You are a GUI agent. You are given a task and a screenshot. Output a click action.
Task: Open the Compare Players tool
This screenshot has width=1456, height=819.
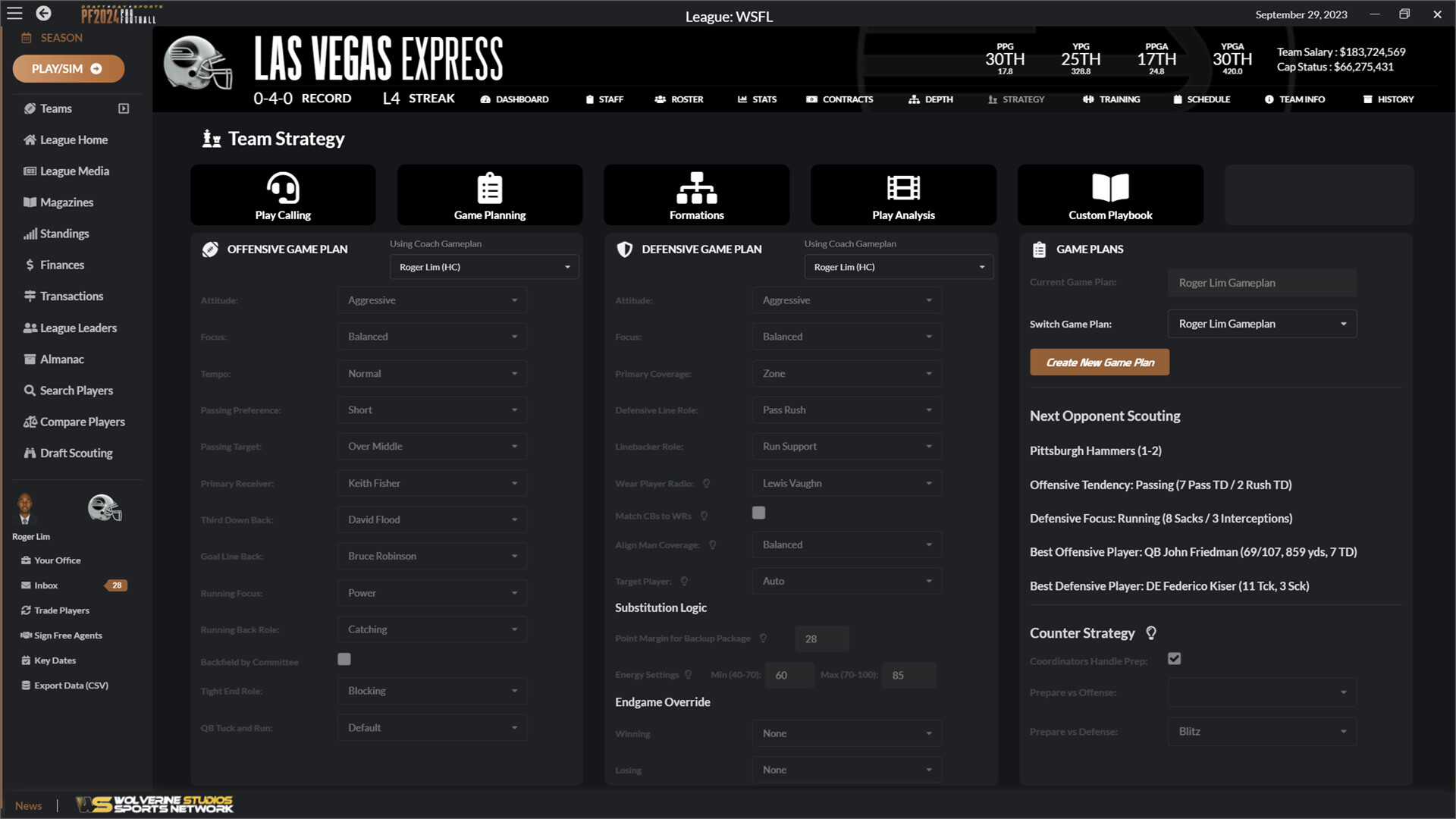[x=82, y=421]
